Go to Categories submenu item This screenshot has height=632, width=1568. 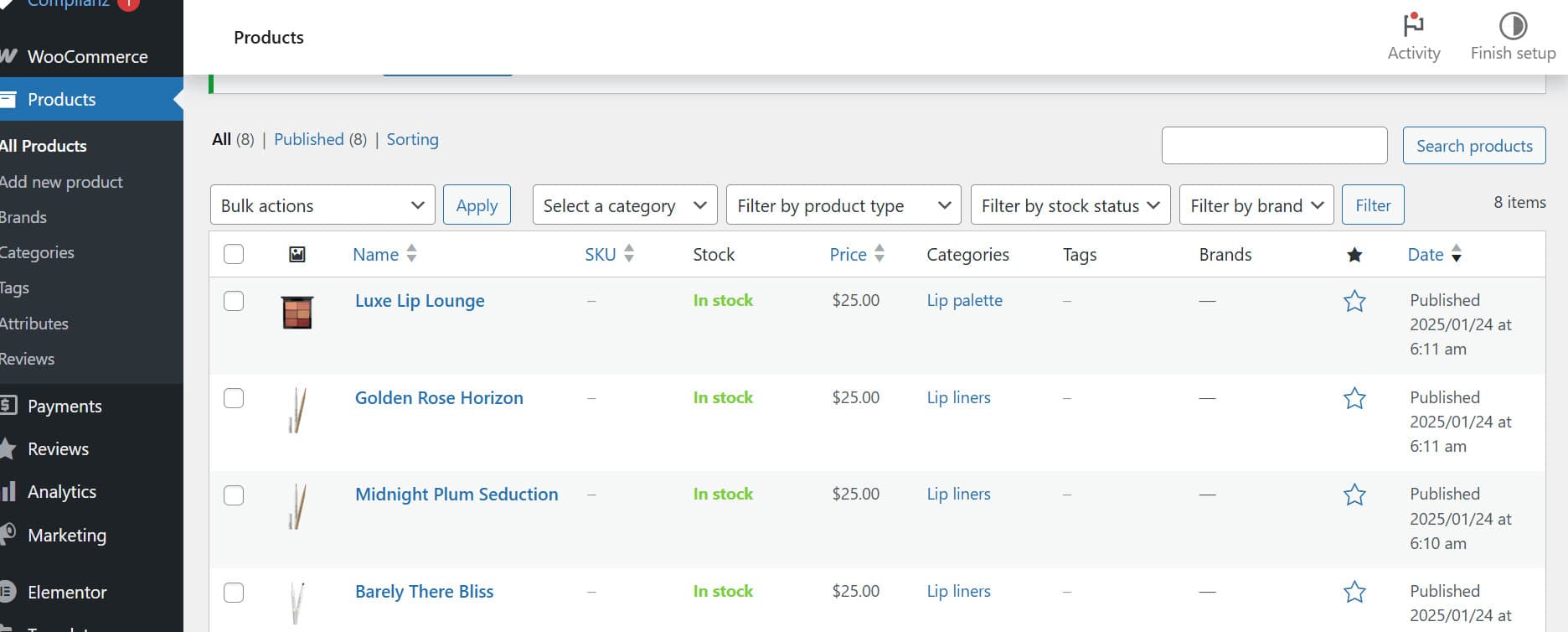point(37,252)
